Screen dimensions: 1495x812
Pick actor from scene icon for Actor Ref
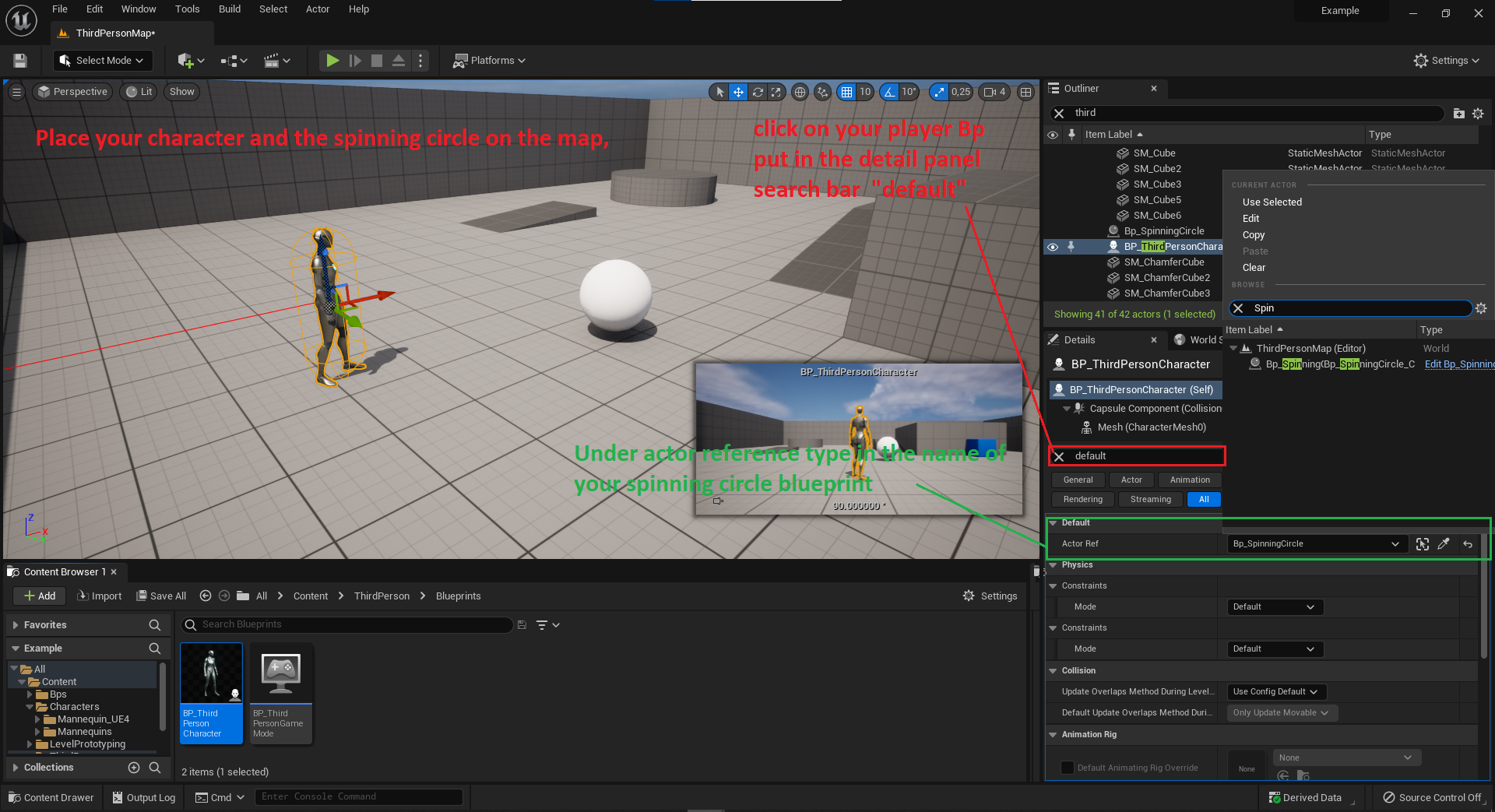pos(1423,544)
